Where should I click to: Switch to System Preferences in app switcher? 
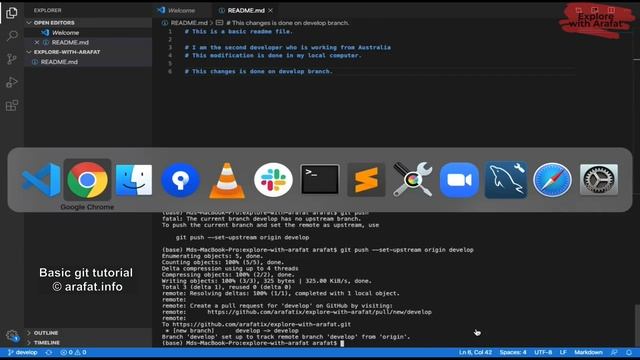click(599, 180)
